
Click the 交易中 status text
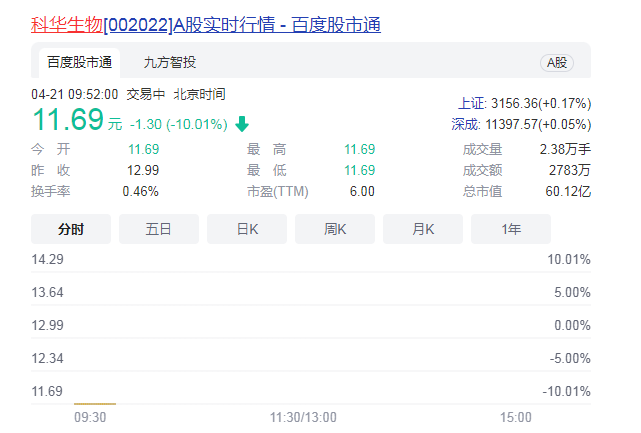[x=146, y=94]
